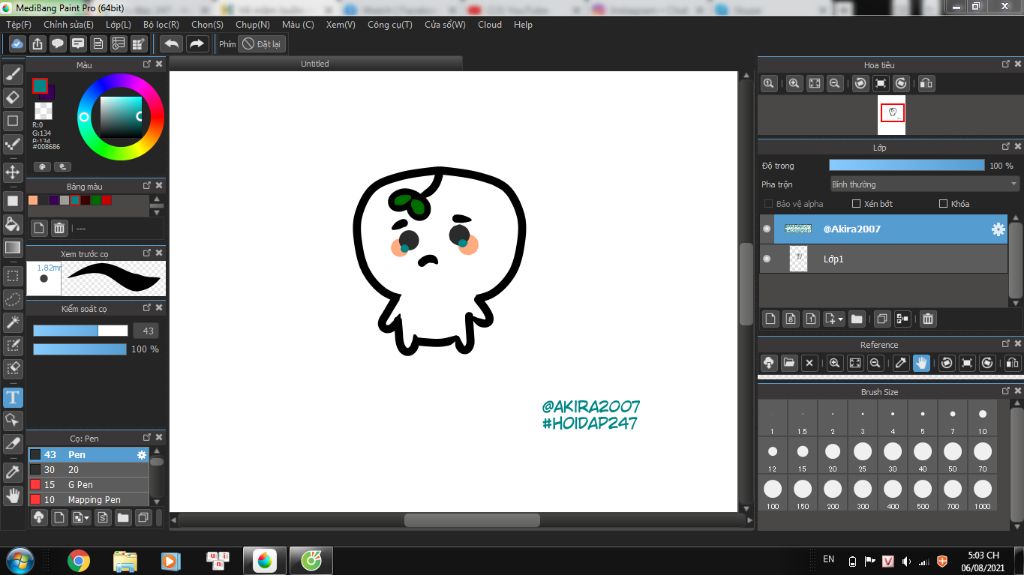The width and height of the screenshot is (1024, 575).
Task: Click the volume icon in system tray
Action: [x=906, y=561]
